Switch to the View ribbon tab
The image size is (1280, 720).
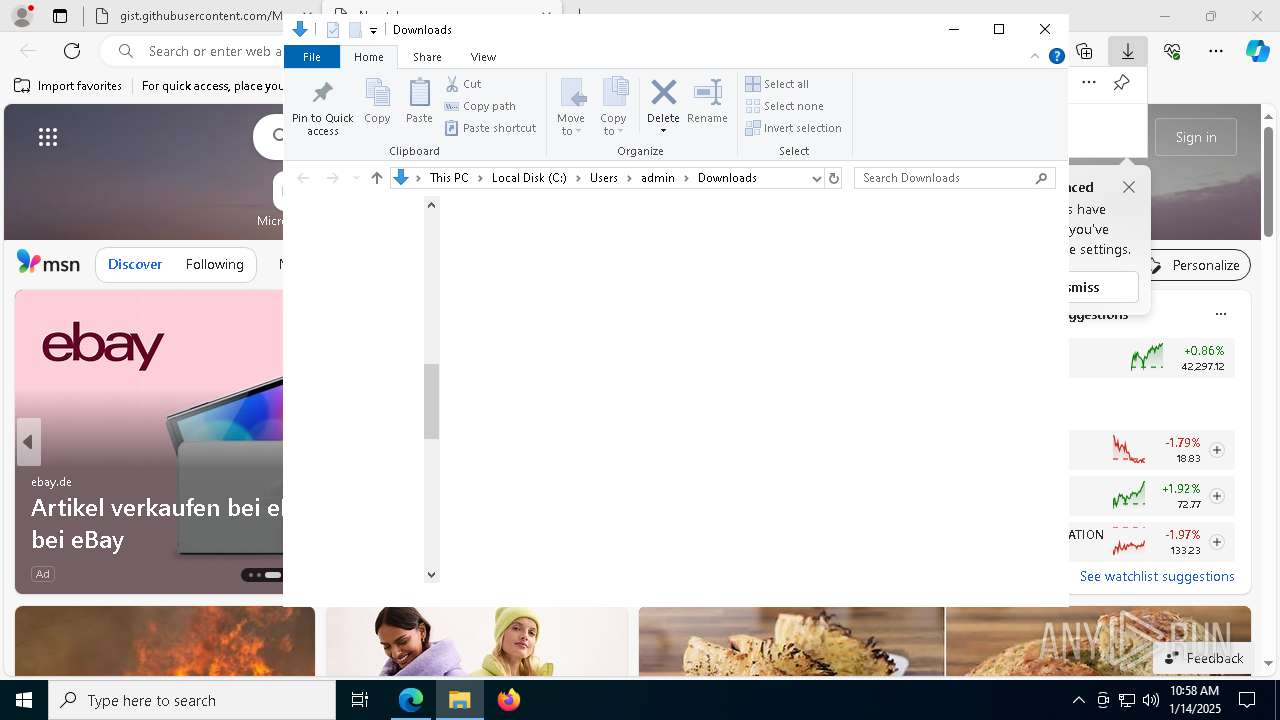click(483, 57)
